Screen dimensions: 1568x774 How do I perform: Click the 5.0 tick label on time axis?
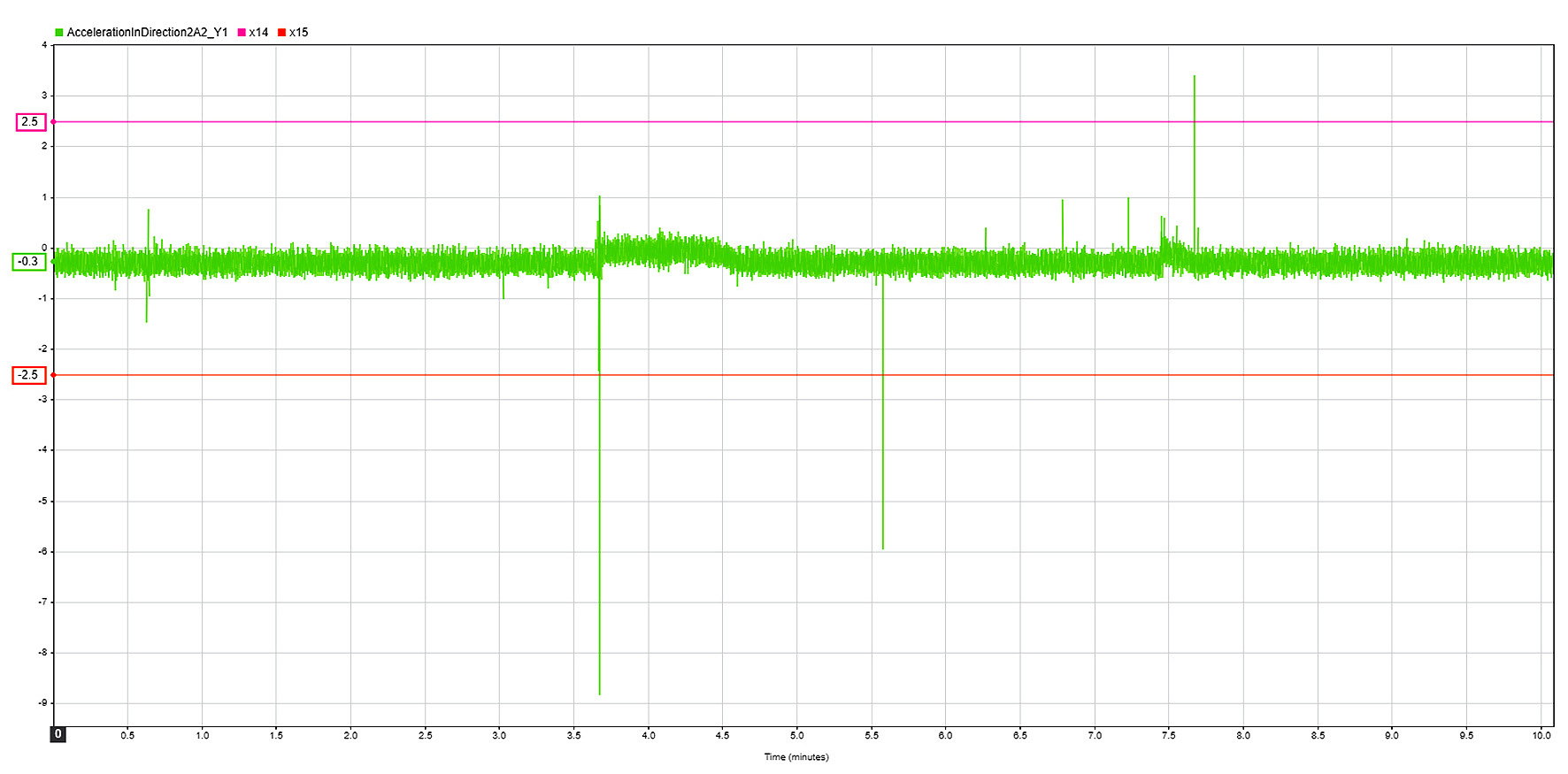(x=797, y=735)
